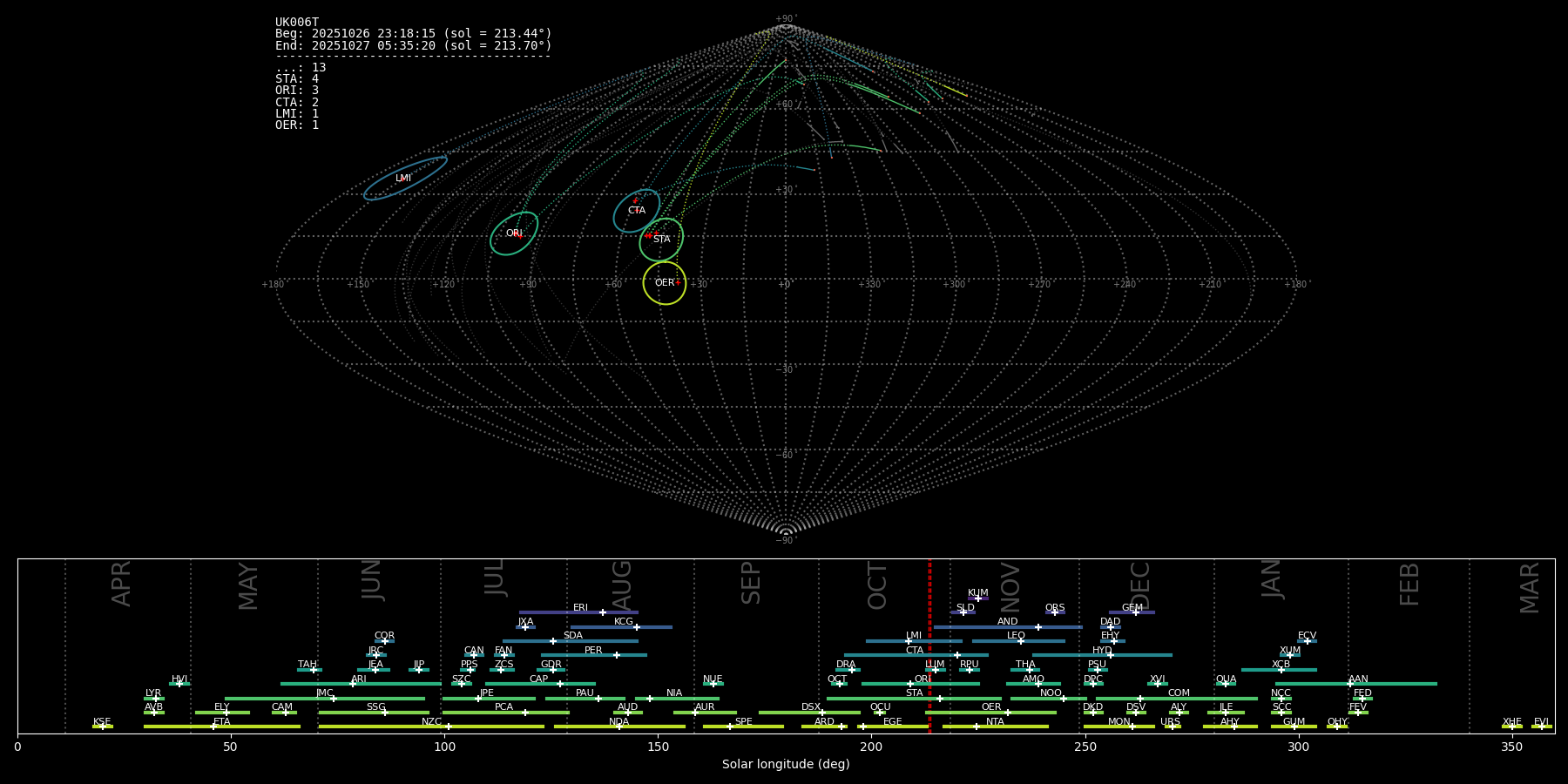Select the PER shower bar in timeline
This screenshot has height=784, width=1568.
tap(594, 655)
